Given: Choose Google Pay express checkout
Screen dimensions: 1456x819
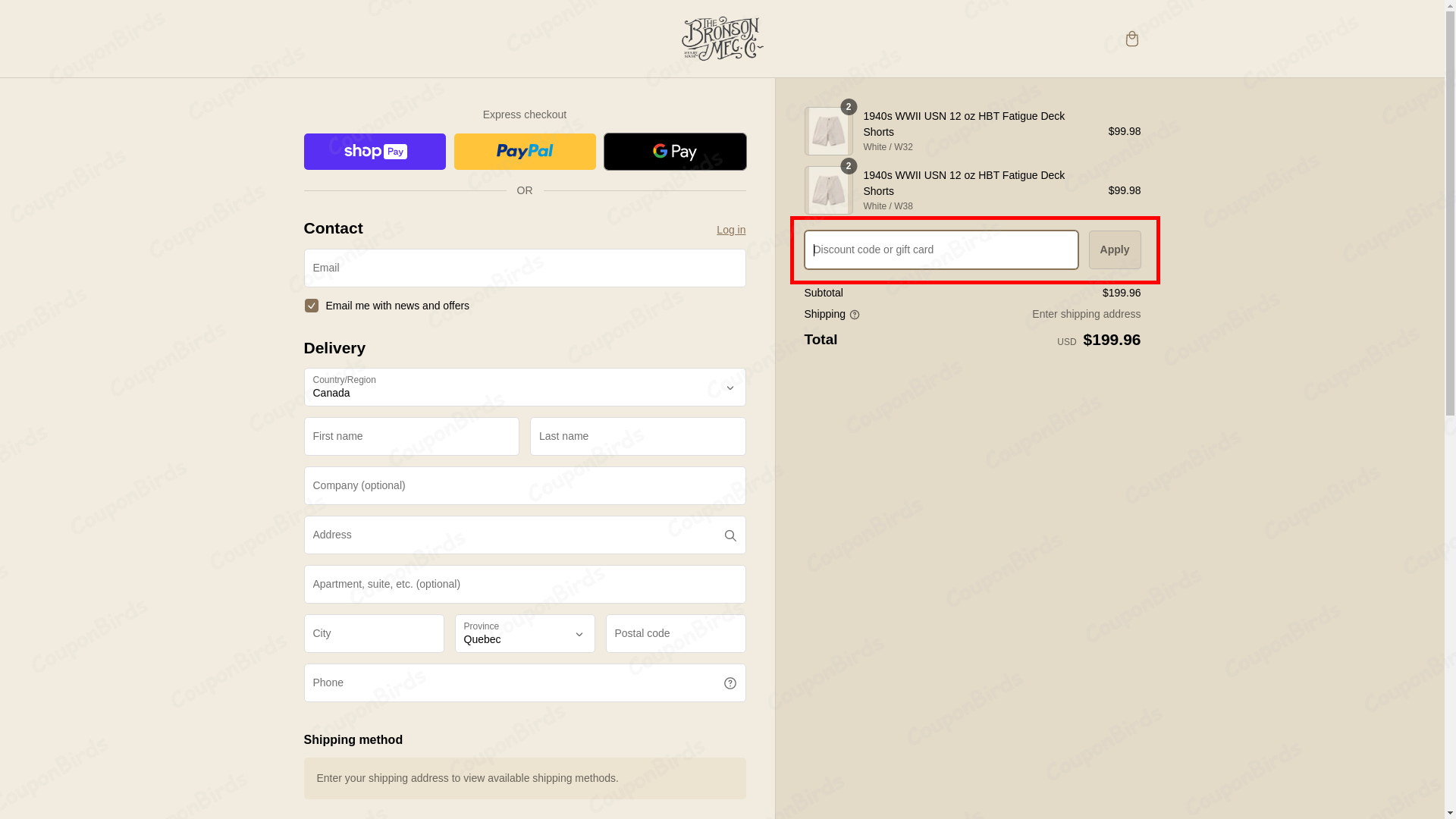Looking at the screenshot, I should 675,152.
